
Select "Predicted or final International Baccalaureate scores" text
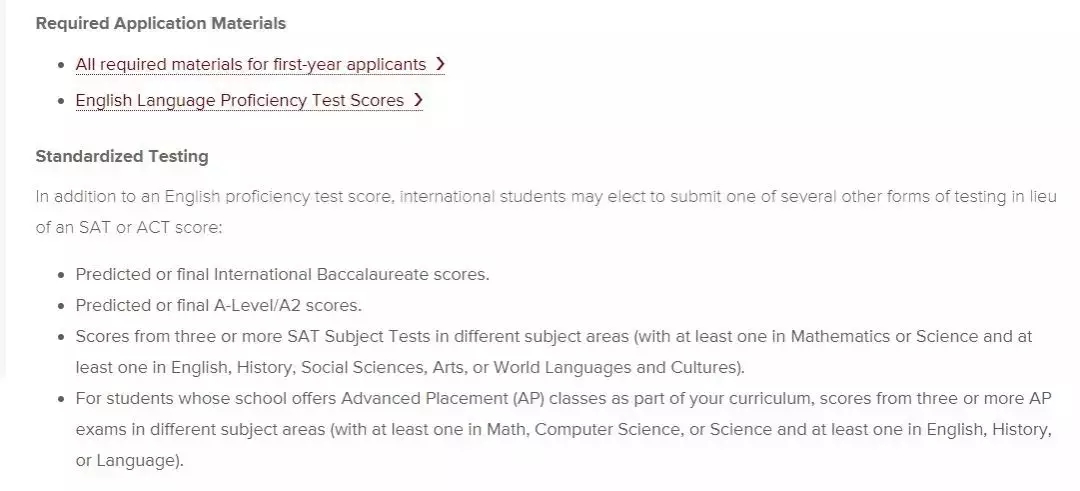(282, 274)
